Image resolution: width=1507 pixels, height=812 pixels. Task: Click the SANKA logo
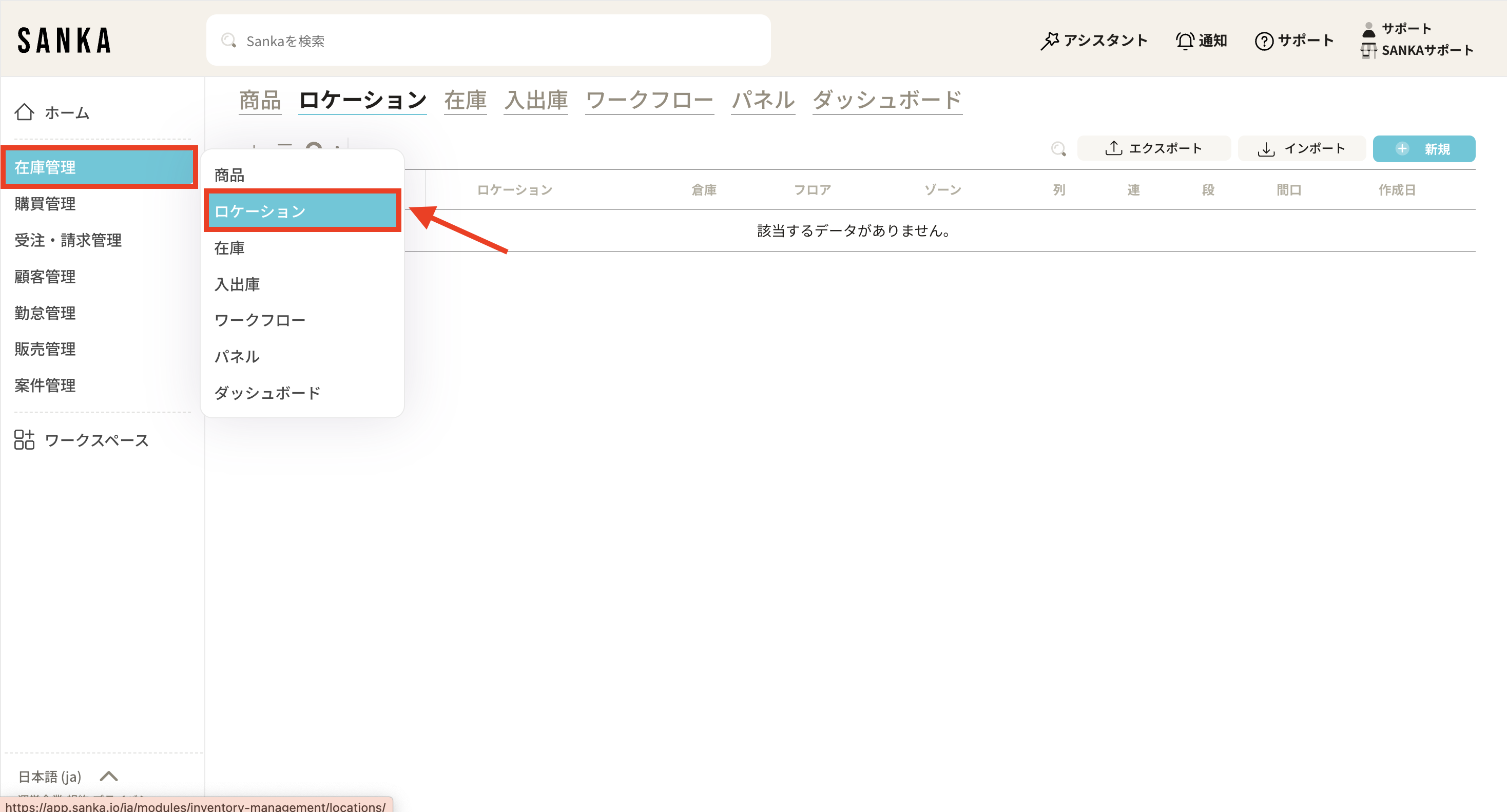(64, 41)
